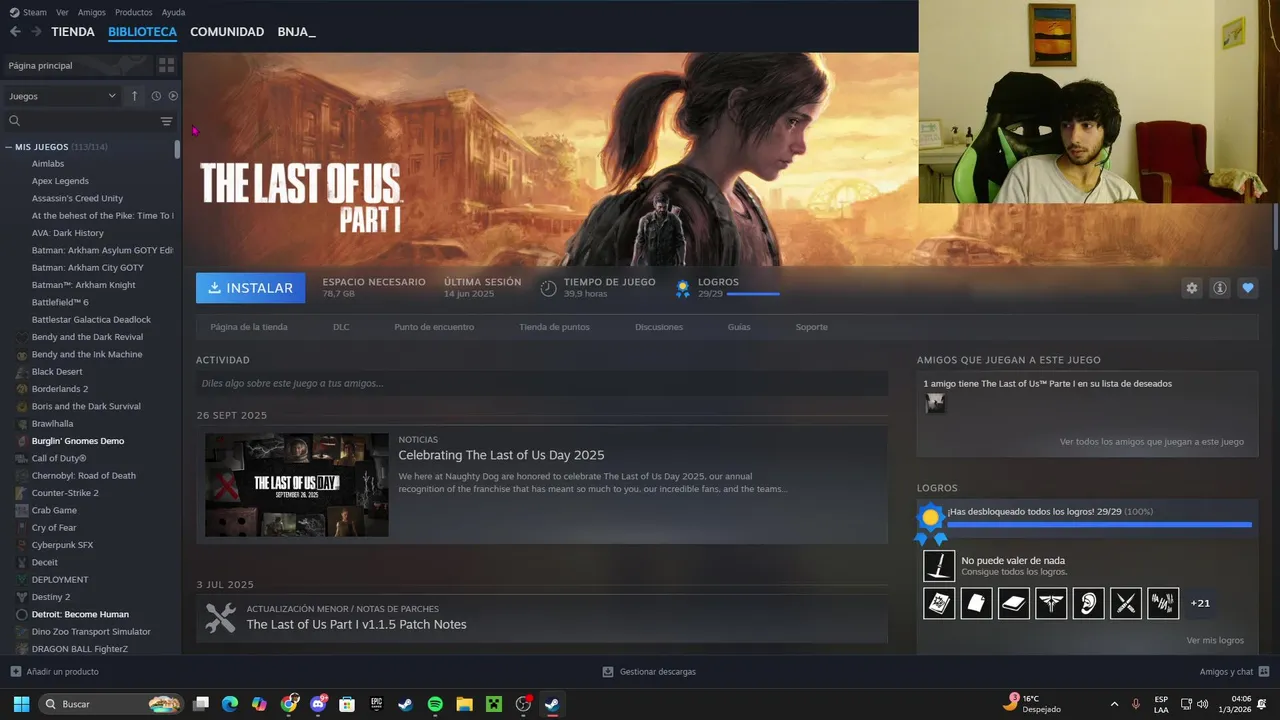The image size is (1280, 720).
Task: Open game information icon
Action: [x=1220, y=288]
